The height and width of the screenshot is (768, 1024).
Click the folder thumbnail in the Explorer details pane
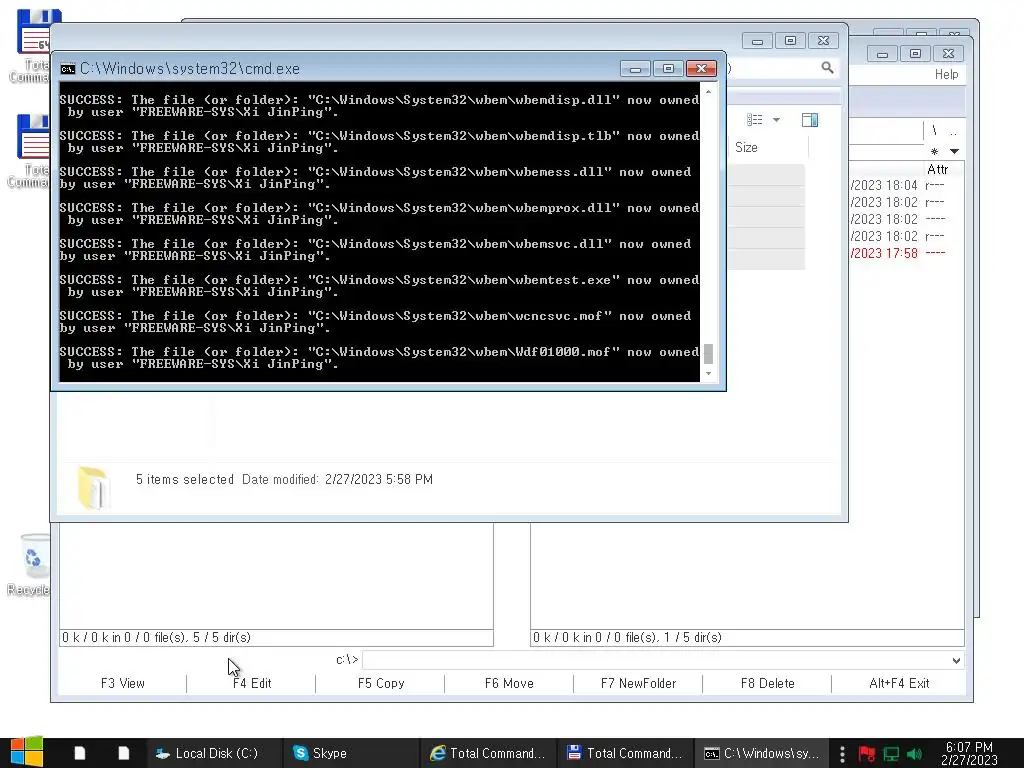pyautogui.click(x=93, y=488)
